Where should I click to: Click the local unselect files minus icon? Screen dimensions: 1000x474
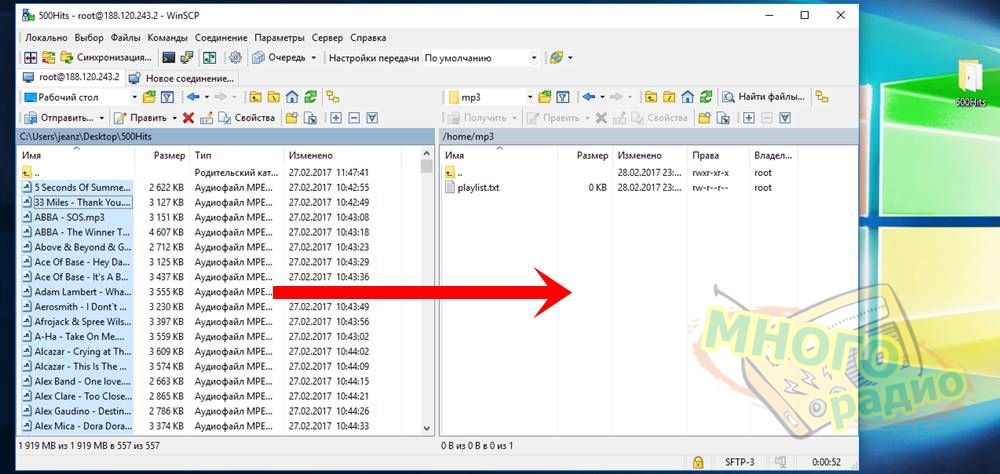click(x=355, y=118)
